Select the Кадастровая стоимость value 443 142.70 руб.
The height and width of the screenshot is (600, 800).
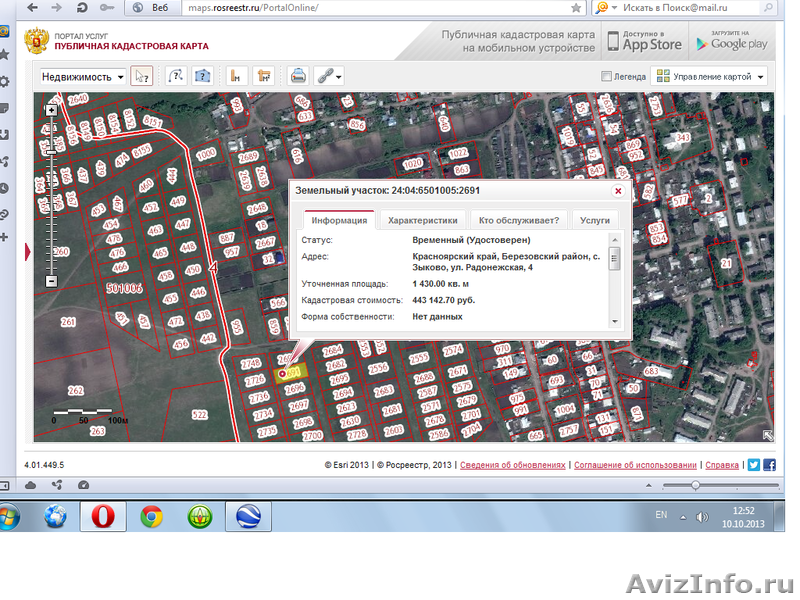tap(443, 300)
